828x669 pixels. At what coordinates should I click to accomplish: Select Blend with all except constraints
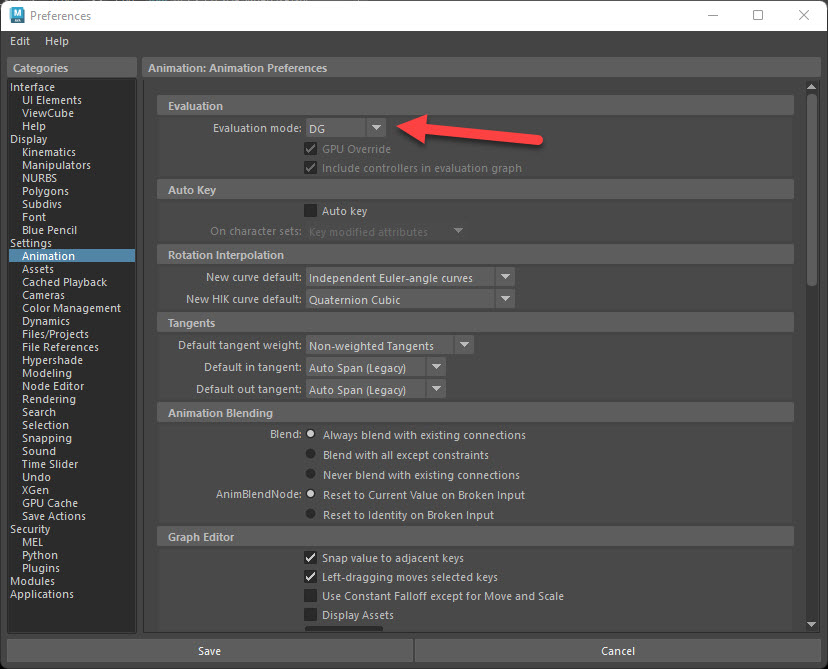point(313,456)
